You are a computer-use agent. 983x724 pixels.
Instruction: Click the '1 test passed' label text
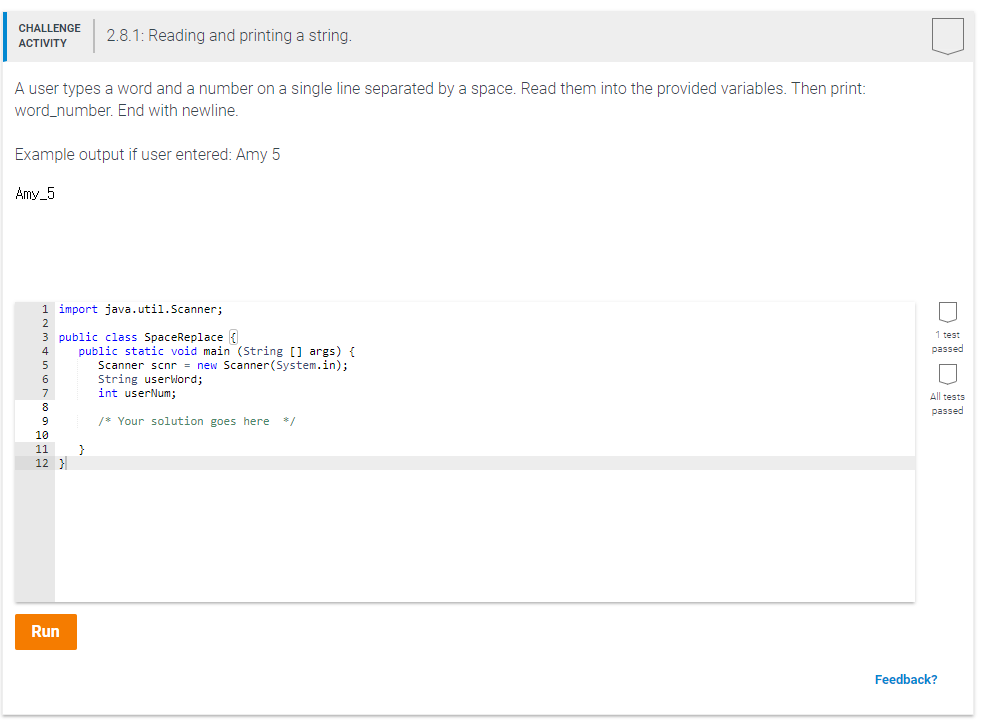[946, 342]
